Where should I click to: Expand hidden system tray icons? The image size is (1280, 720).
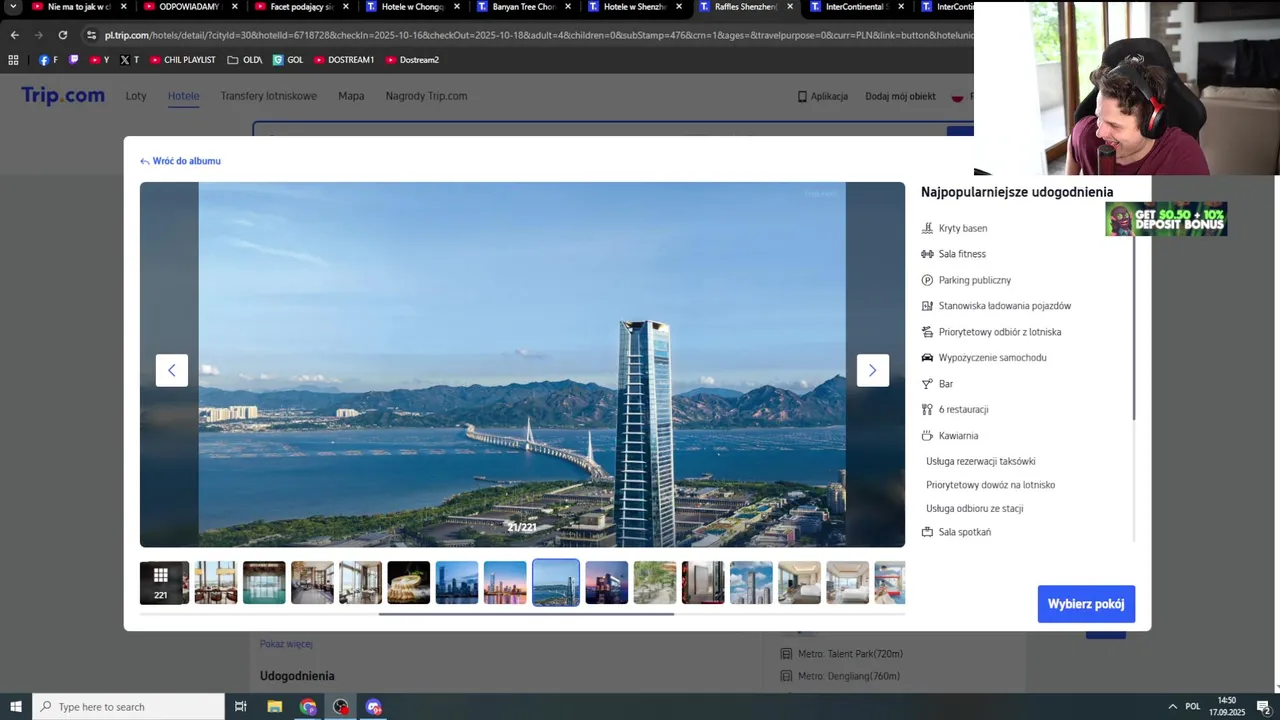[x=1172, y=707]
